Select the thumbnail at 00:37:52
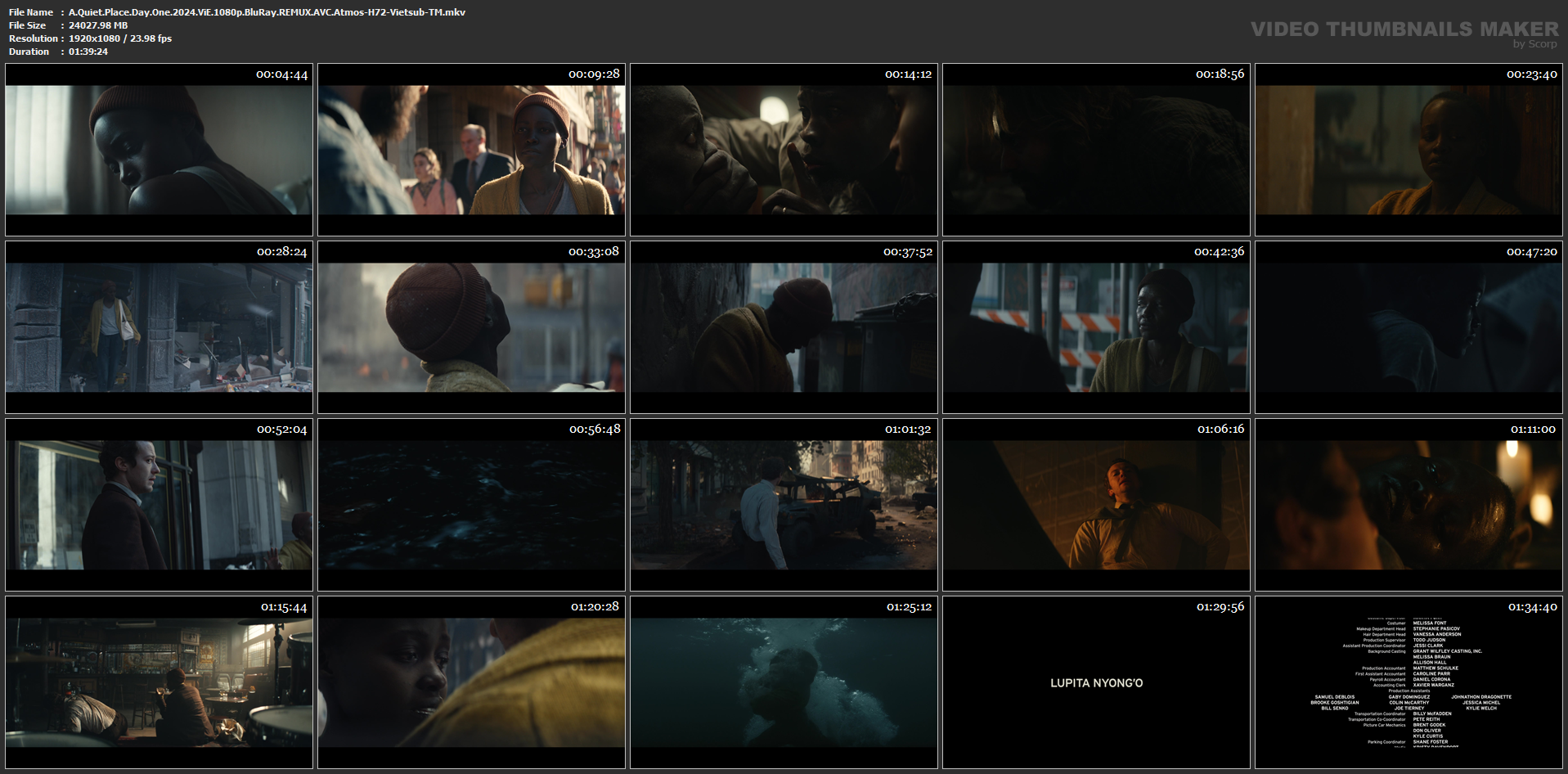The image size is (1568, 774). point(784,327)
